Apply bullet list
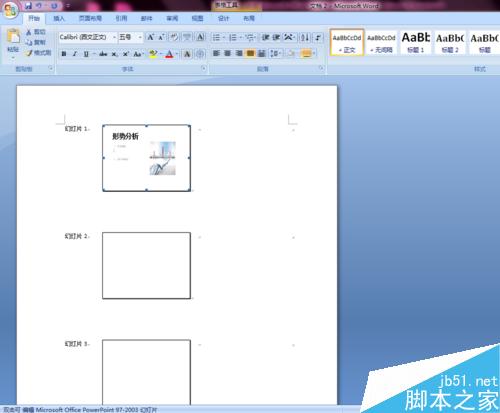 click(216, 37)
